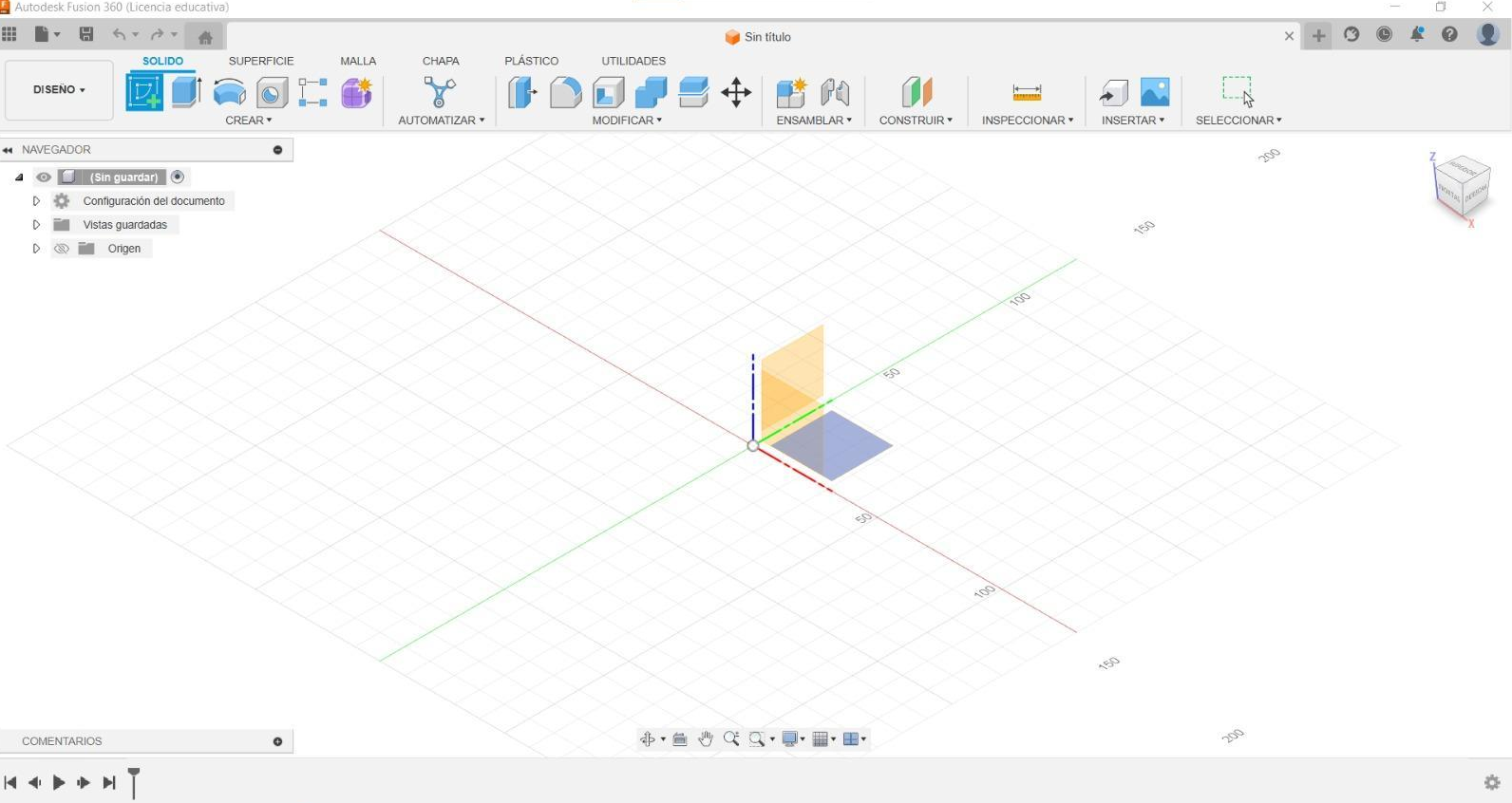1512x803 pixels.
Task: Close the Sin título document tab
Action: pos(1289,36)
